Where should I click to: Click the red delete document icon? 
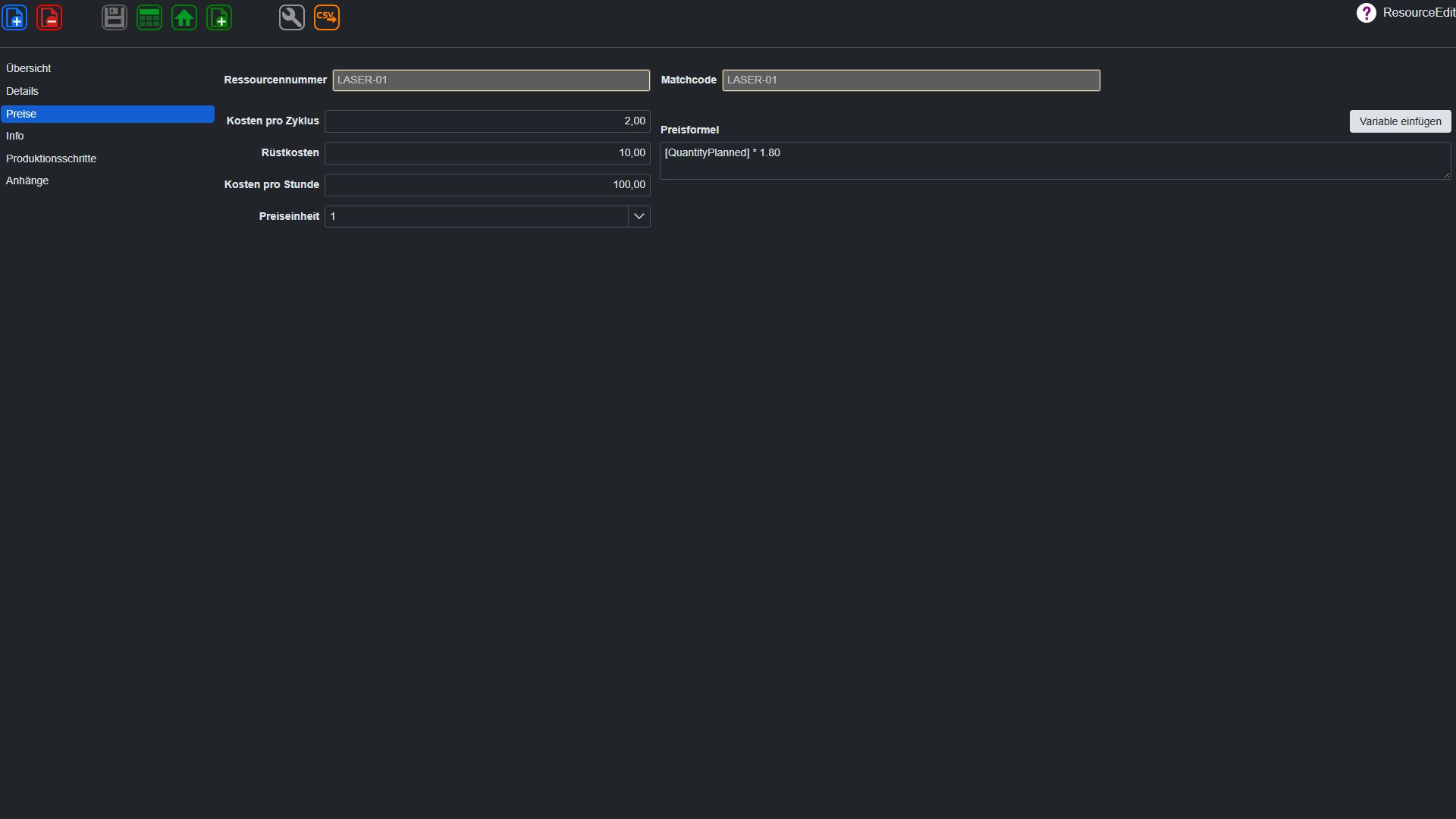coord(49,17)
